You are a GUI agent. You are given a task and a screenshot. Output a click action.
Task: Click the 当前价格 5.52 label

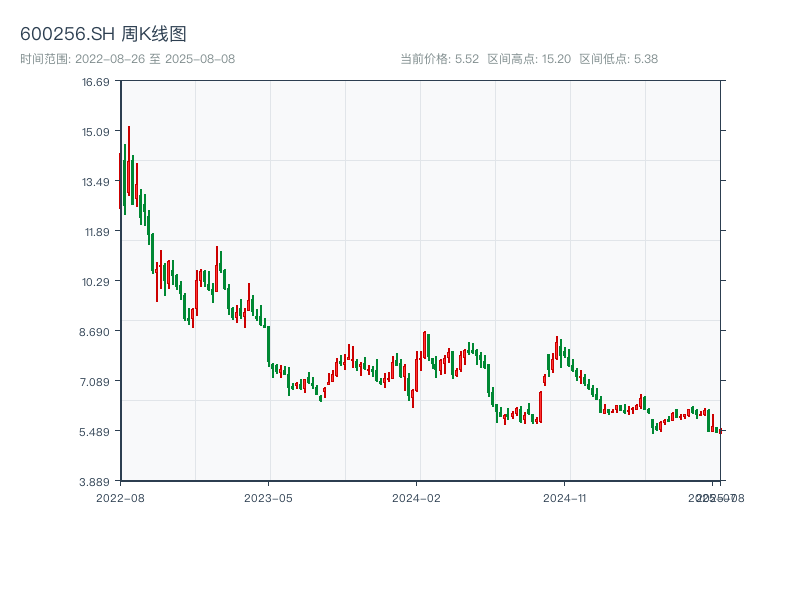(440, 59)
